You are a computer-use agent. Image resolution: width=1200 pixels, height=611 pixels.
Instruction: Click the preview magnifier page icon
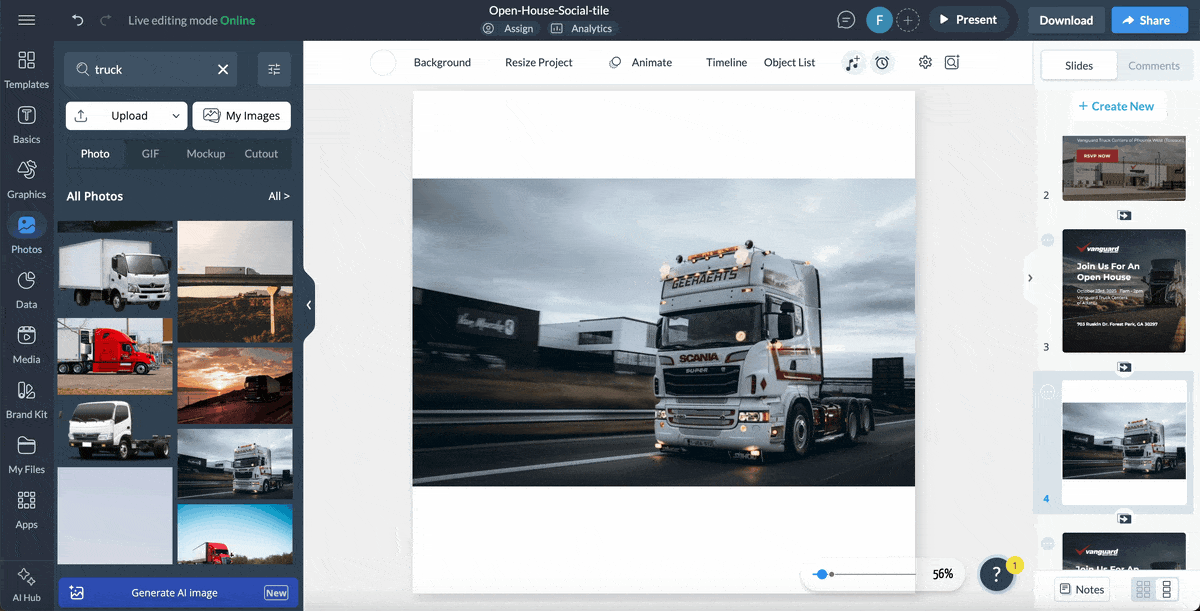(952, 62)
